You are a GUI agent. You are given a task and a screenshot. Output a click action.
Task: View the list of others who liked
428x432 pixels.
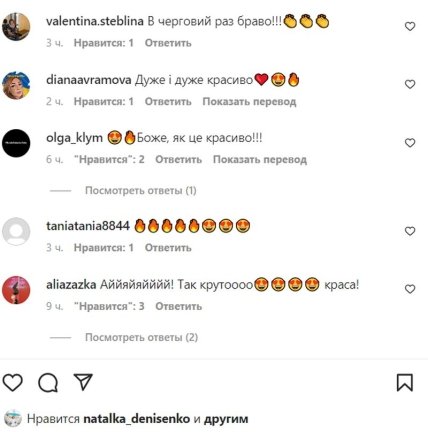click(x=226, y=419)
